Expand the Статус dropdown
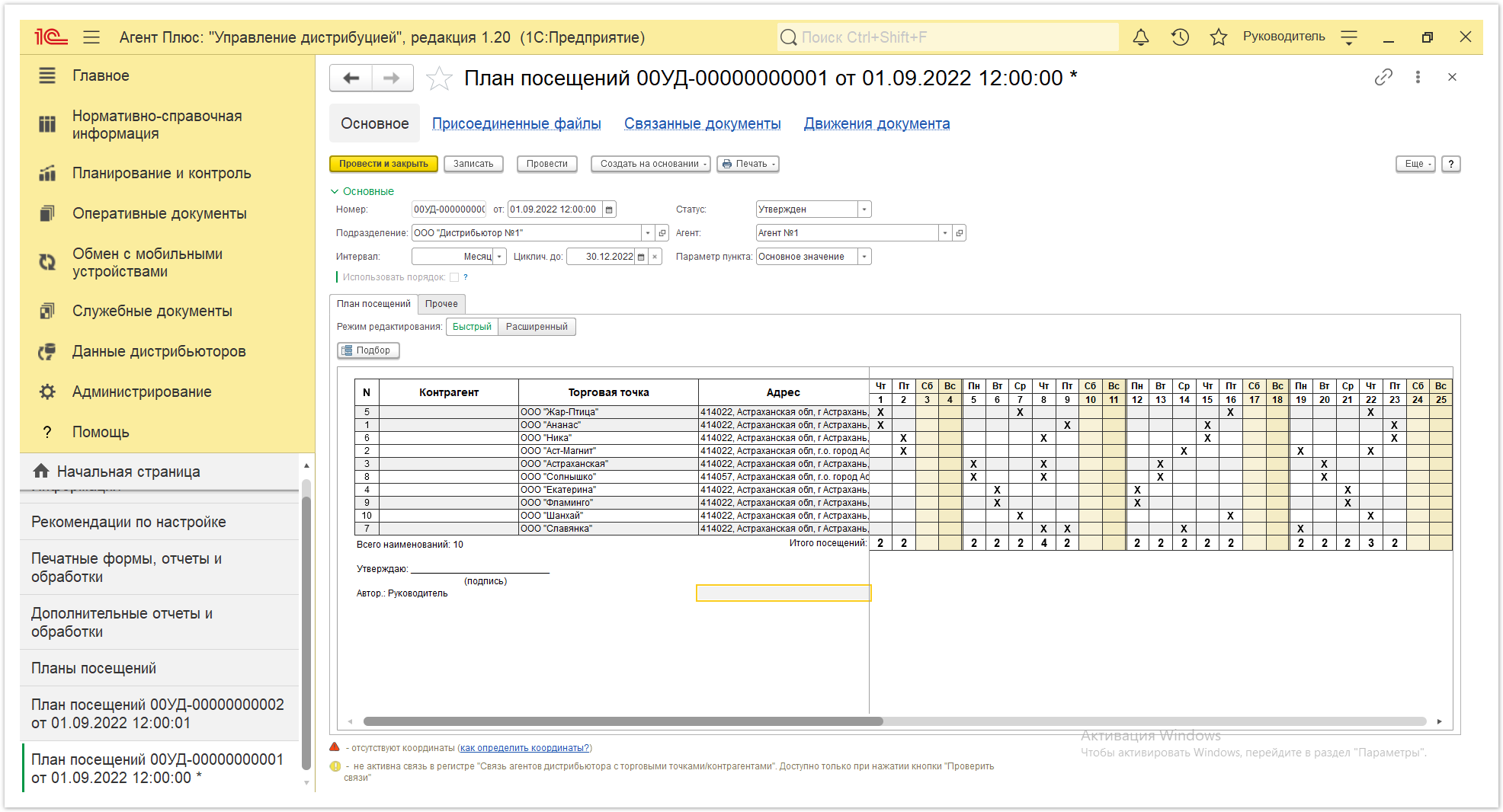1503x812 pixels. 864,209
